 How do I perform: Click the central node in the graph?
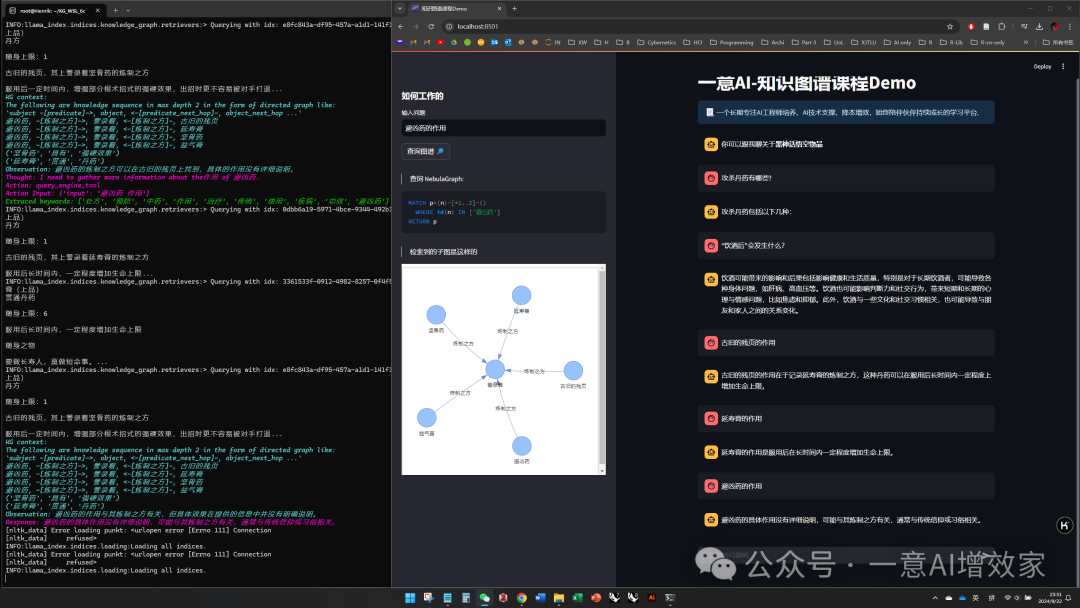pyautogui.click(x=495, y=370)
